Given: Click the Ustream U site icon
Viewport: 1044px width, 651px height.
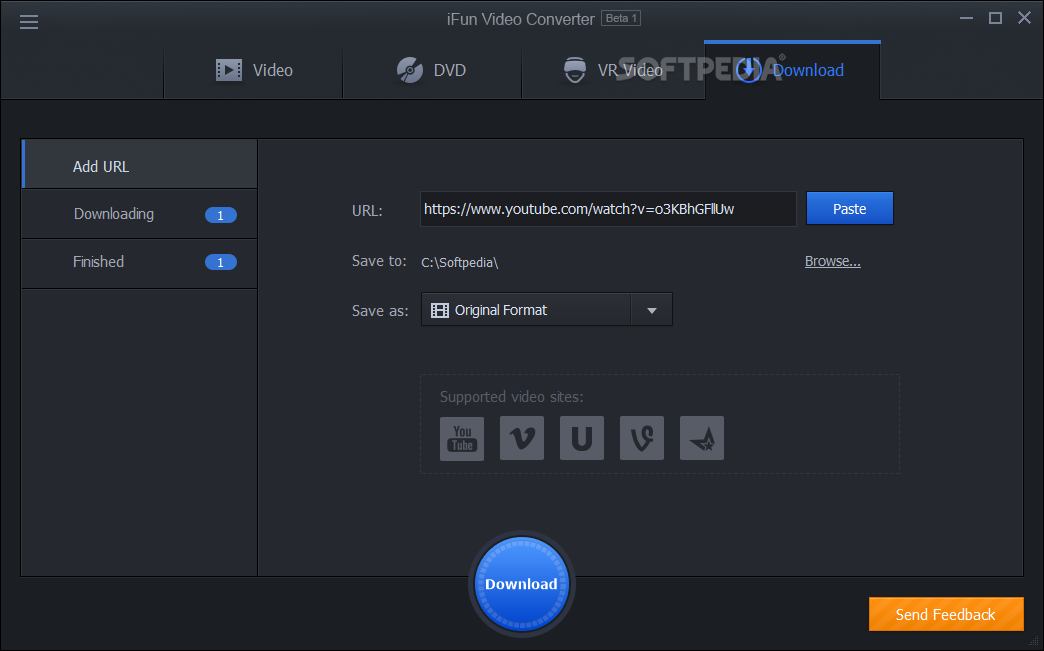Looking at the screenshot, I should 582,439.
